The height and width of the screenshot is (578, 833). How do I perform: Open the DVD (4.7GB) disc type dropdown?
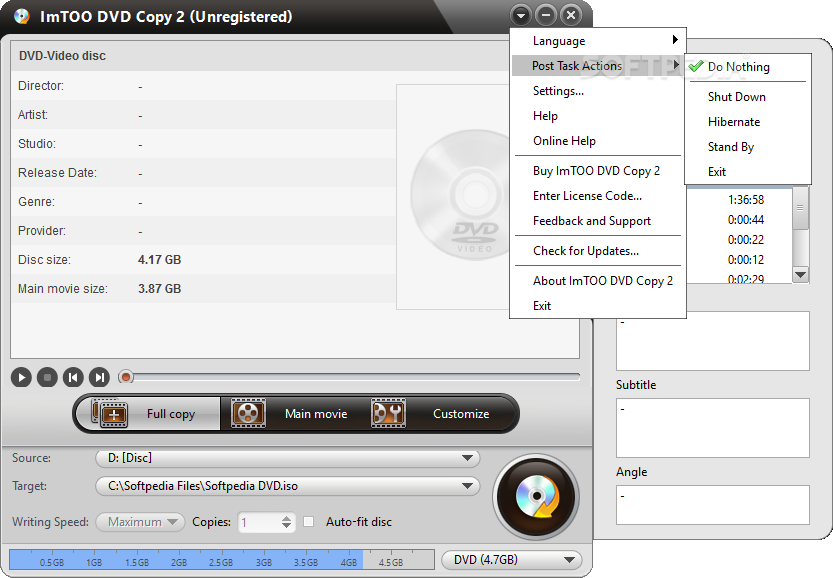pyautogui.click(x=512, y=560)
